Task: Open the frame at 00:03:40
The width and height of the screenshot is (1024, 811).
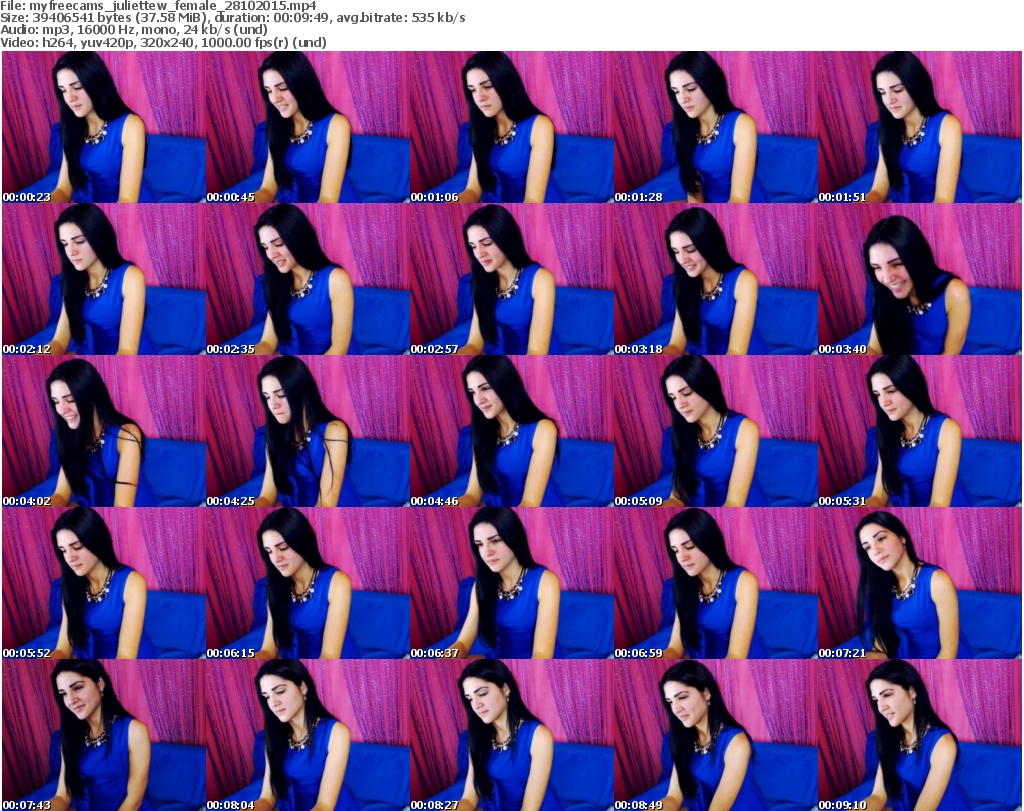Action: [x=920, y=279]
